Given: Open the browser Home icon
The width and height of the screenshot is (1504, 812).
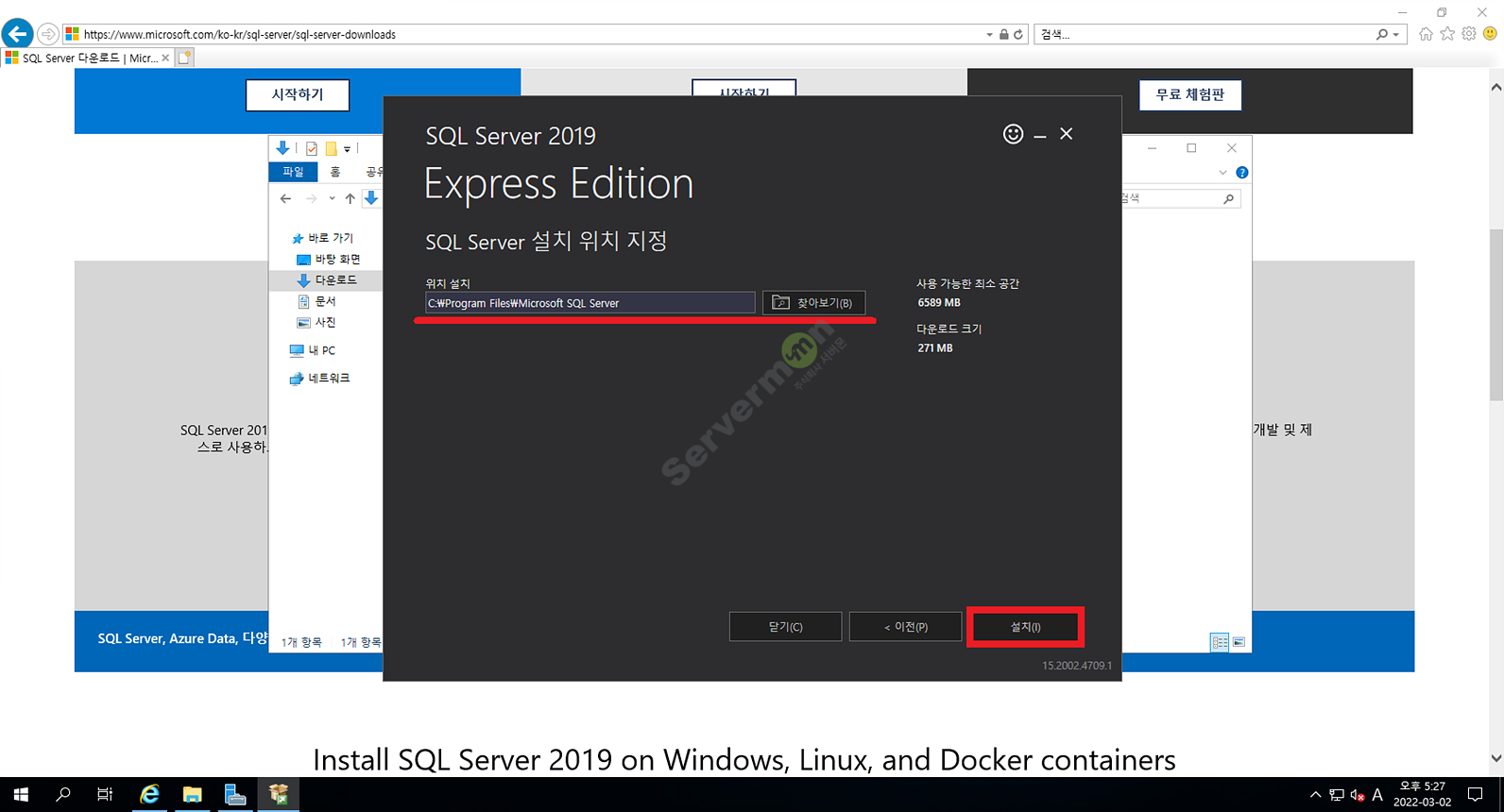Looking at the screenshot, I should click(1426, 34).
